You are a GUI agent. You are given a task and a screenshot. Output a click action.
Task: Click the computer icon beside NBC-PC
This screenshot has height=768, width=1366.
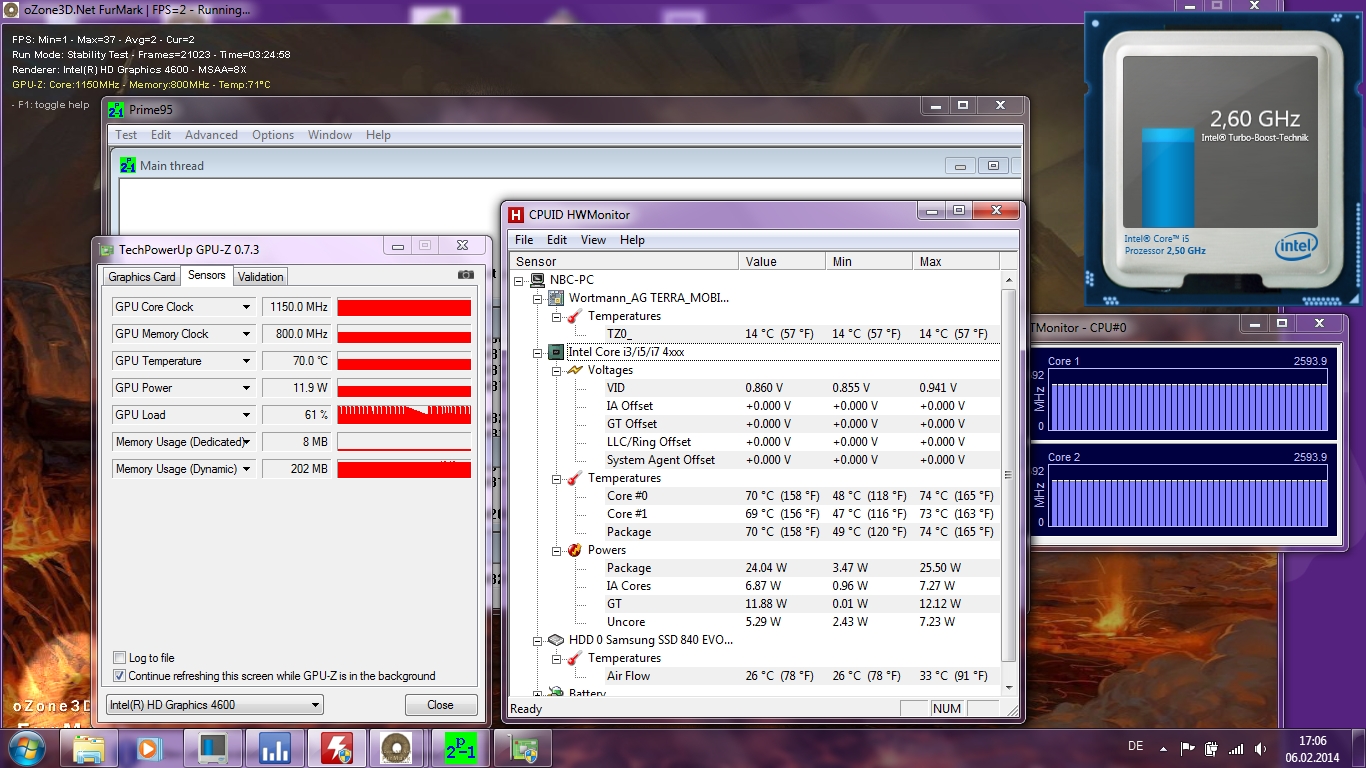[x=538, y=280]
